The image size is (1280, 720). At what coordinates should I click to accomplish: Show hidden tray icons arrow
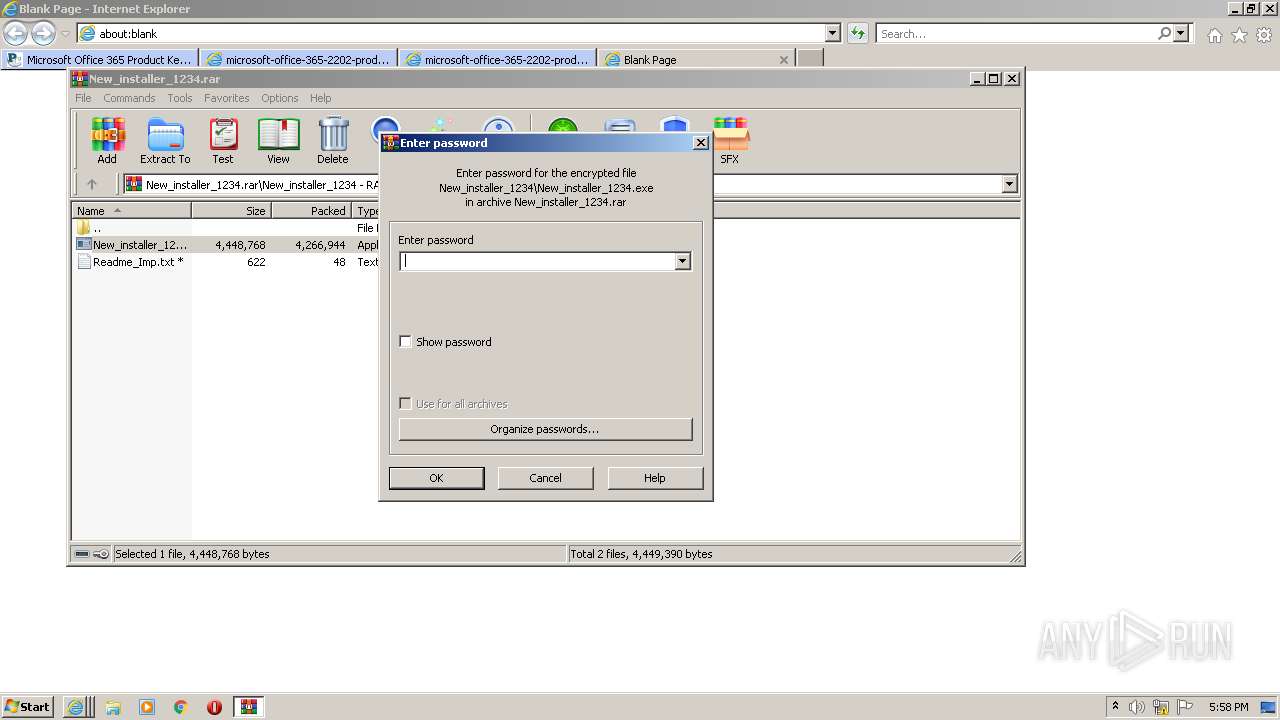1115,706
